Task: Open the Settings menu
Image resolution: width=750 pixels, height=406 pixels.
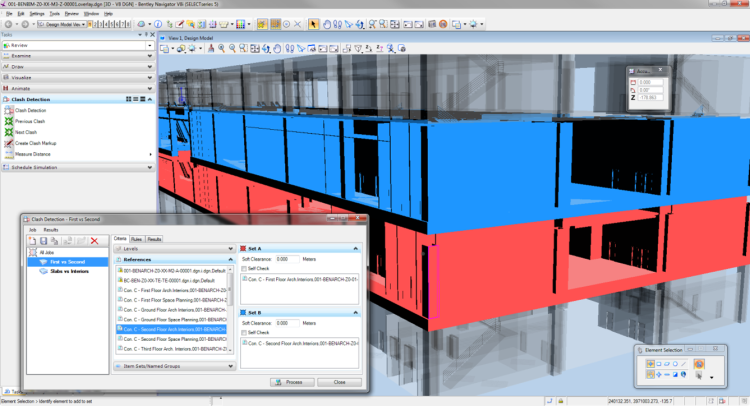Action: pos(37,14)
